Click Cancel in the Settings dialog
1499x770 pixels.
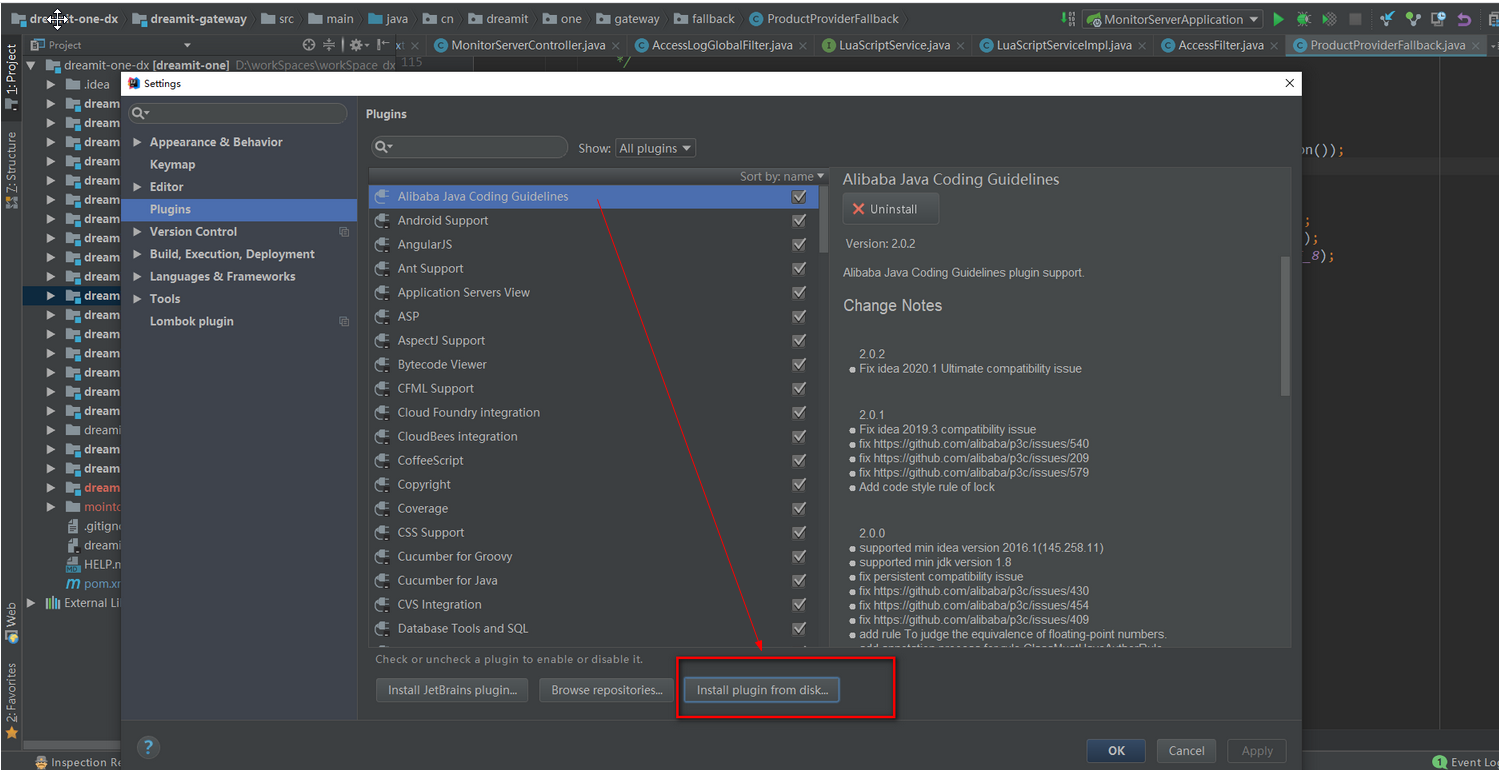click(1186, 751)
